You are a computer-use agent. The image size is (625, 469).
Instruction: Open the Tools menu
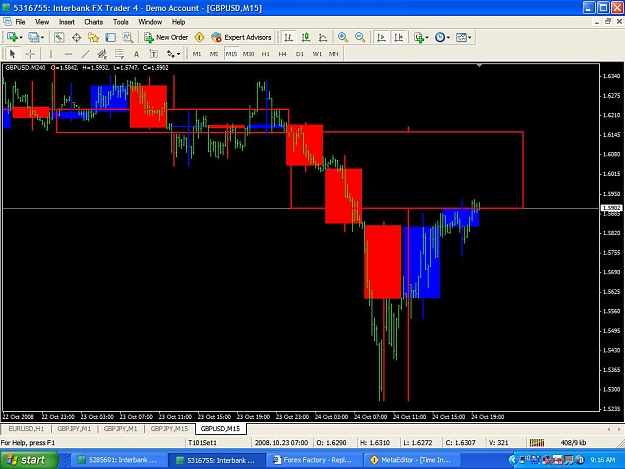pyautogui.click(x=120, y=22)
